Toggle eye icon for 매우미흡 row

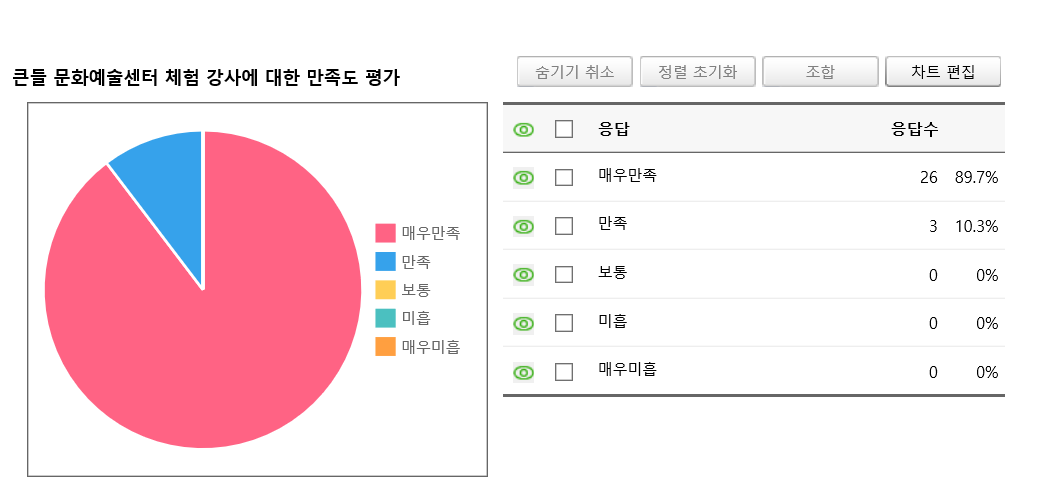coord(523,373)
